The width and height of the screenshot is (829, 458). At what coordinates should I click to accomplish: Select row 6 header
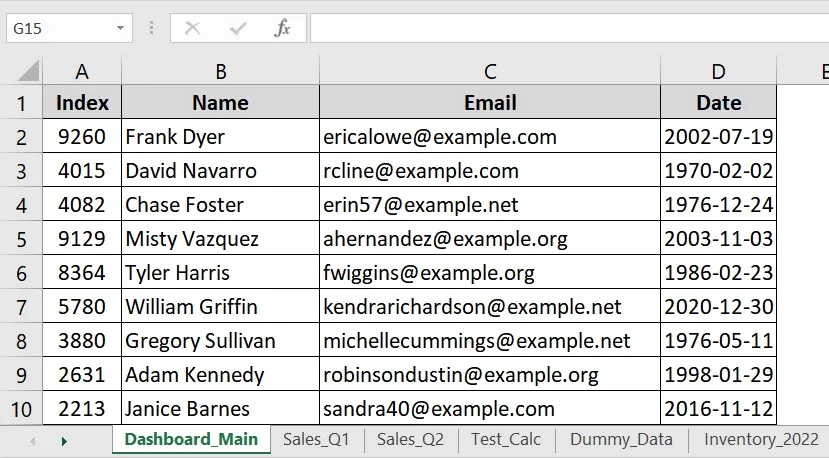tap(21, 272)
